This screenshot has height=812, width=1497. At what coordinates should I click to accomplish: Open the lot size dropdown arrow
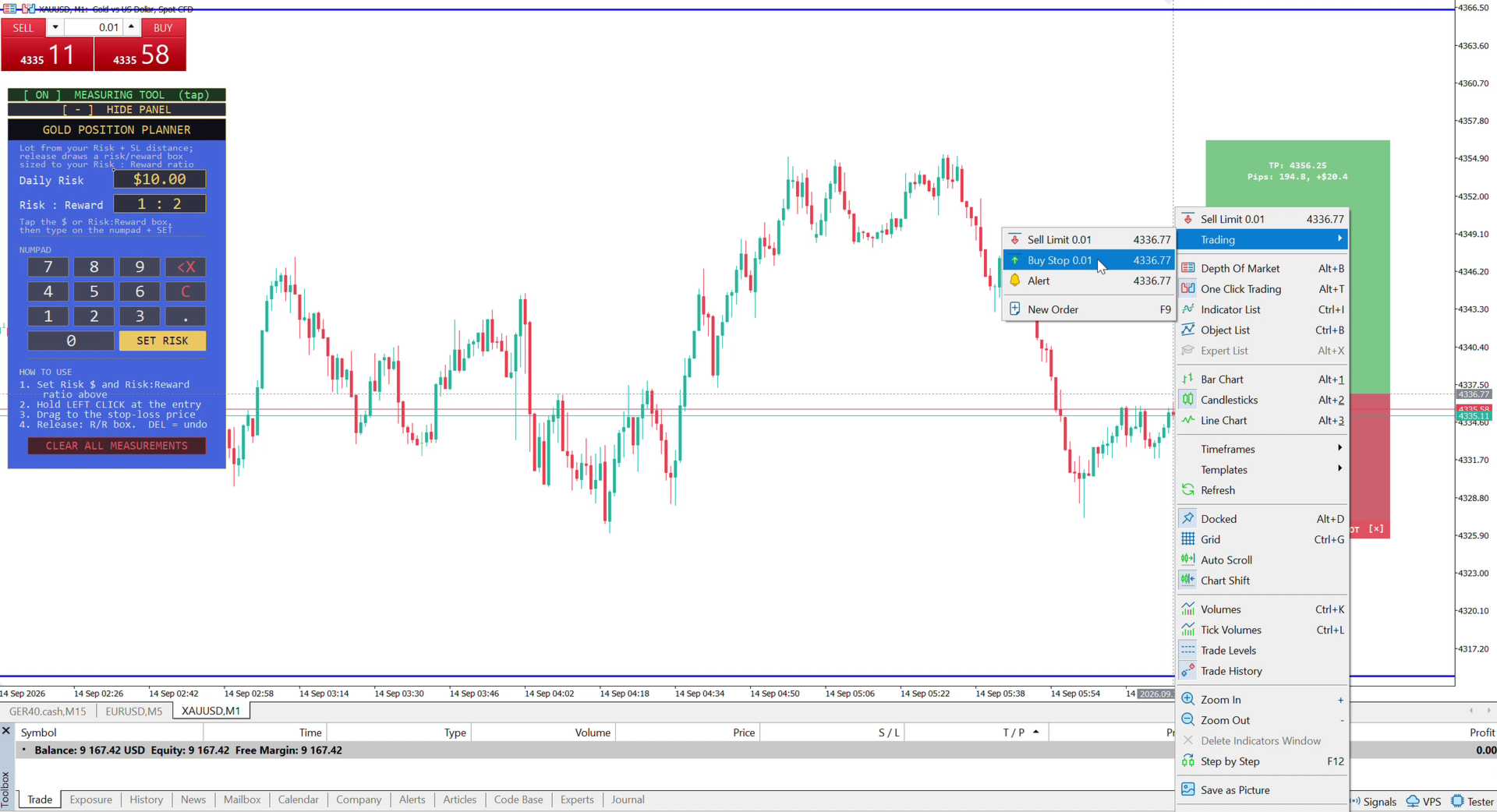pyautogui.click(x=55, y=27)
